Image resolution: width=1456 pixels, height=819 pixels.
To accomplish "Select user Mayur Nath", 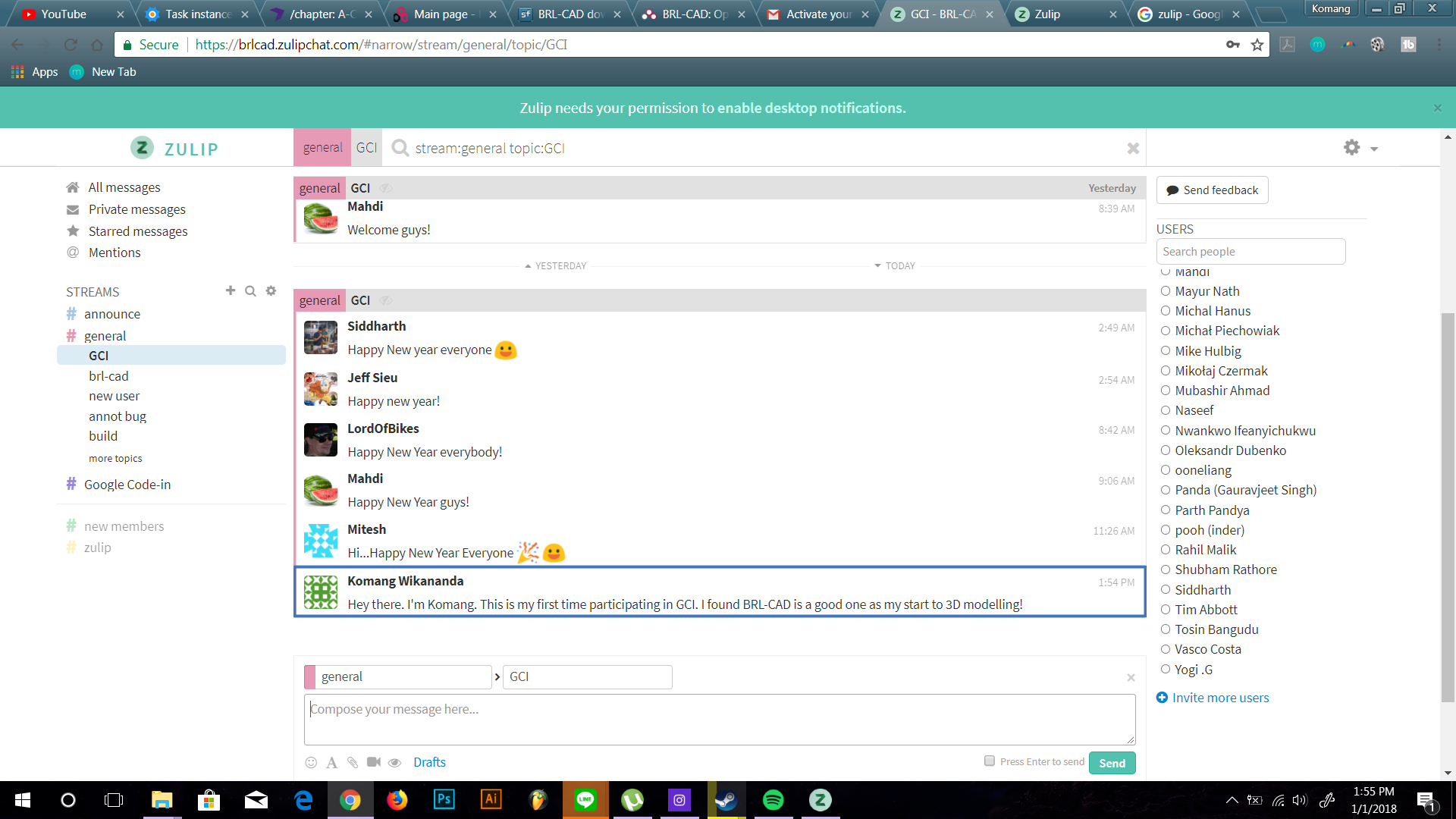I will click(1207, 291).
